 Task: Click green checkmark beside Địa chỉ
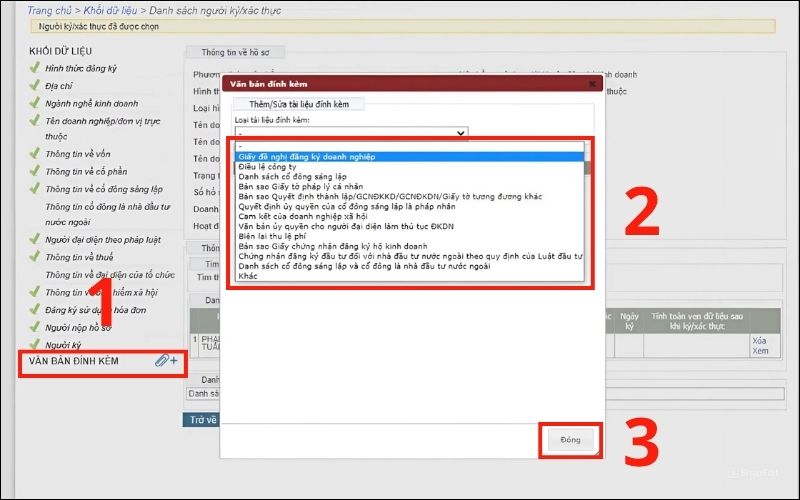35,86
